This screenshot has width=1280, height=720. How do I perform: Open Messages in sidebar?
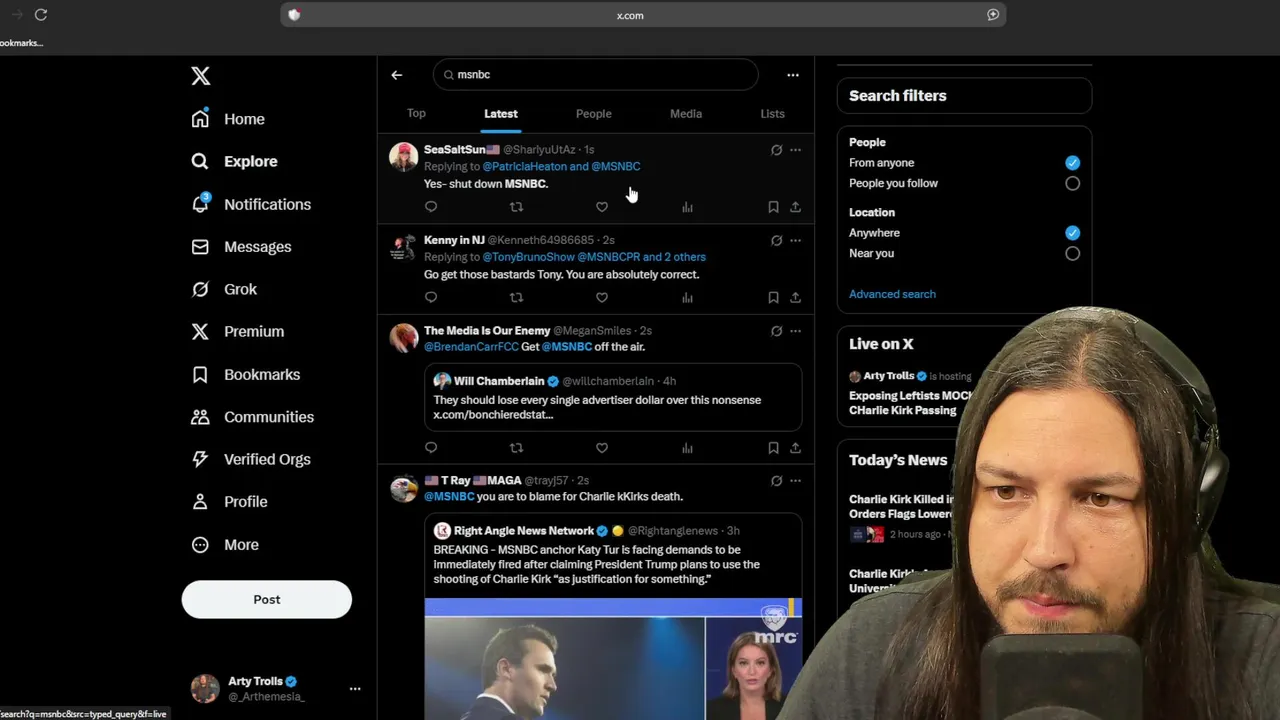point(241,247)
